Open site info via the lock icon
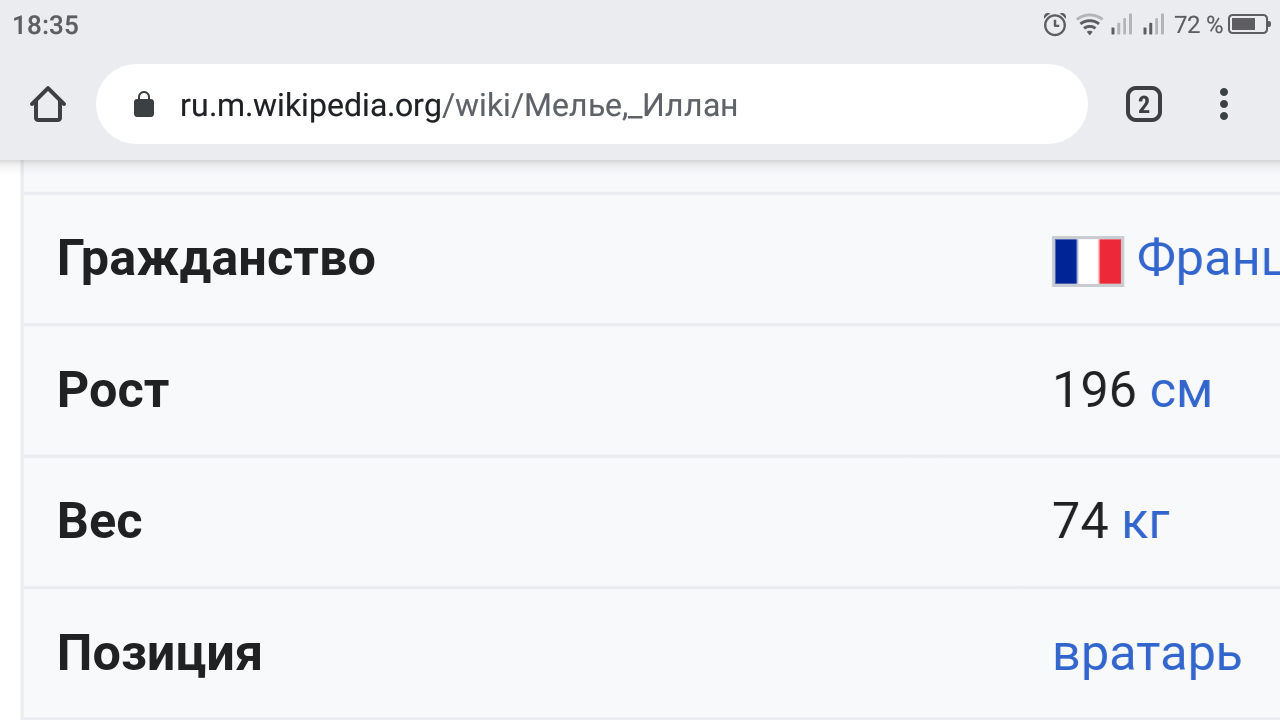 [144, 105]
